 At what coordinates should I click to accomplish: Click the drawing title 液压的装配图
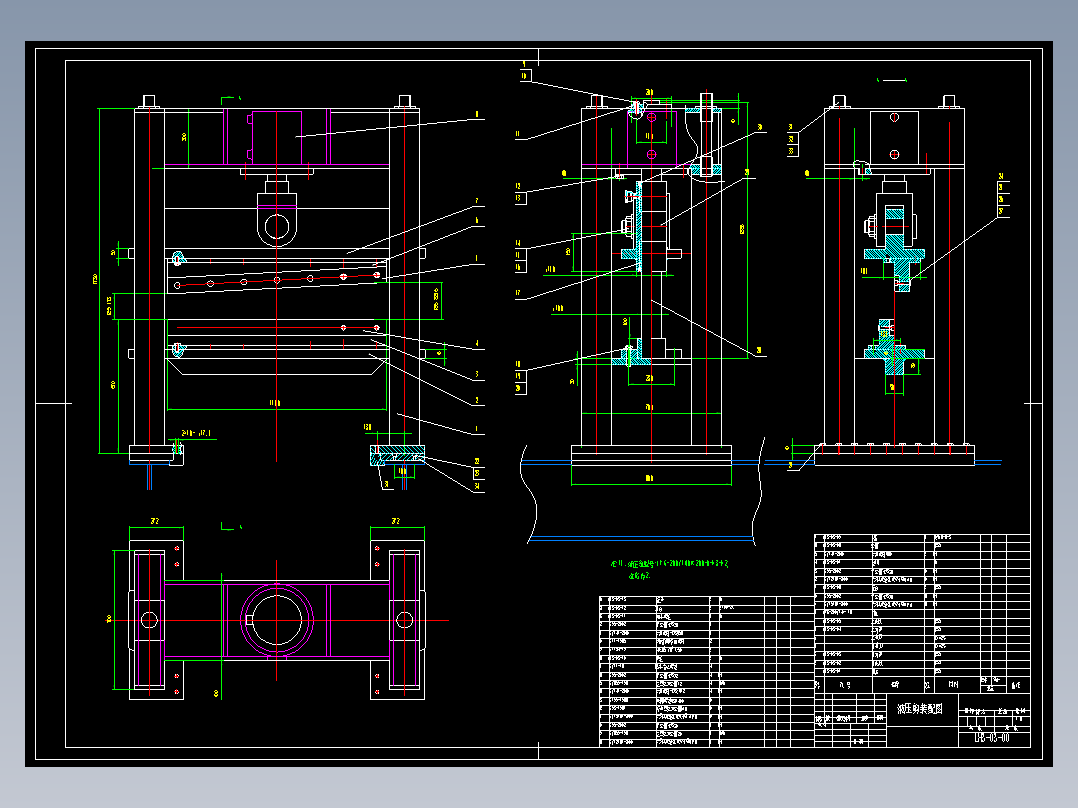[x=919, y=708]
